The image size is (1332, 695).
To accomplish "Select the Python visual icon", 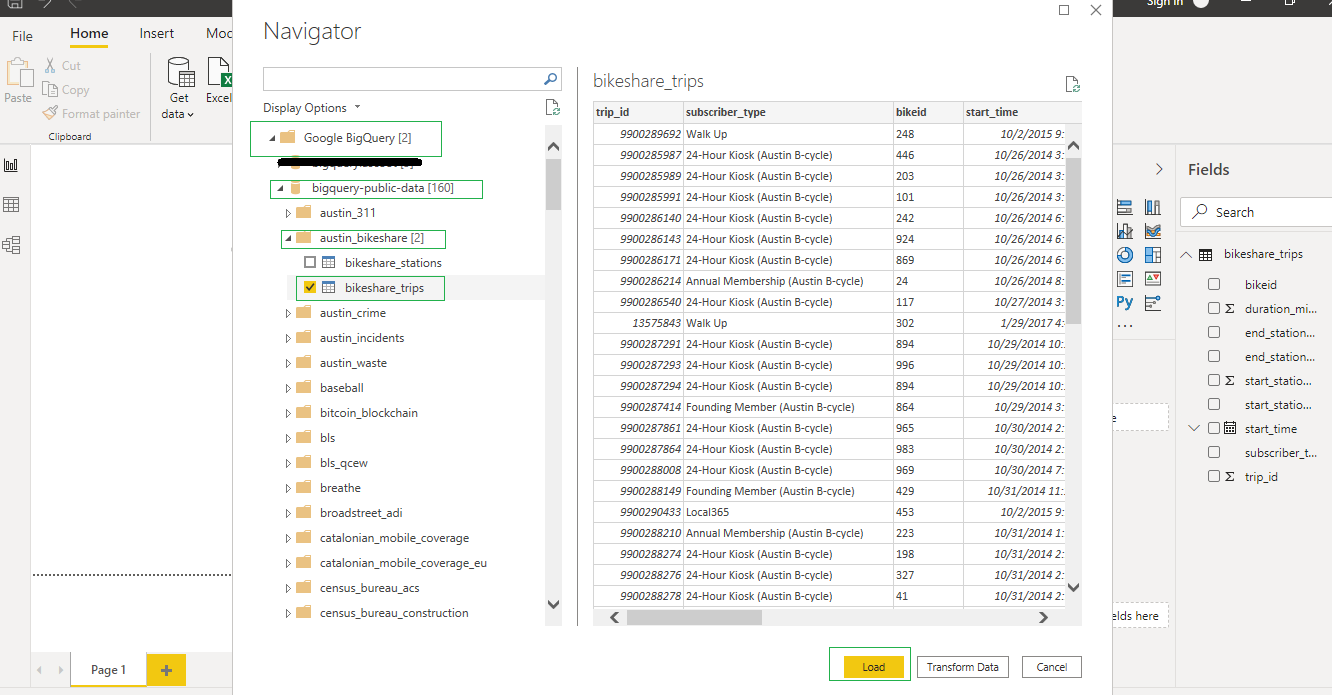I will point(1125,303).
